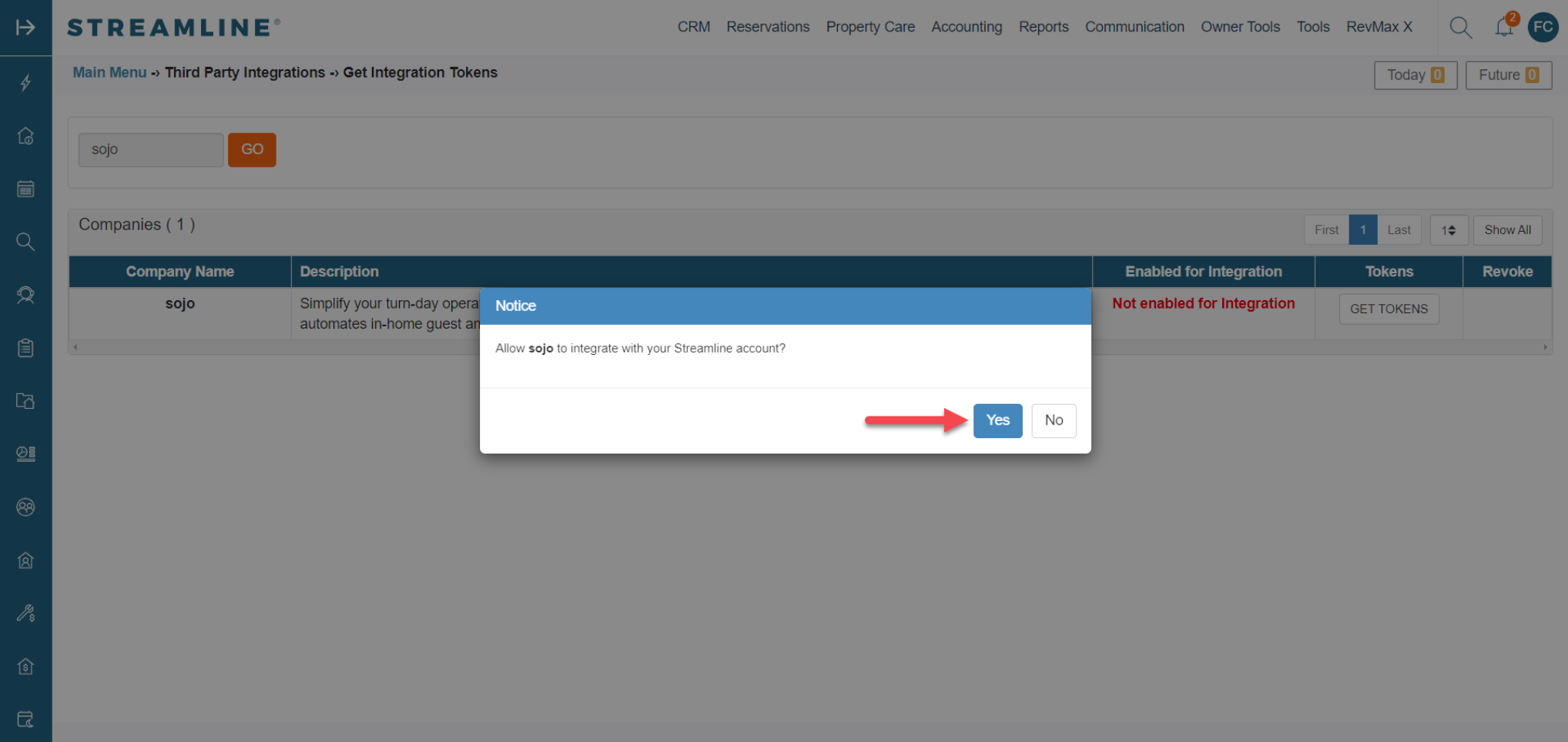1568x742 pixels.
Task: Confirm integration by clicking Yes
Action: (997, 420)
